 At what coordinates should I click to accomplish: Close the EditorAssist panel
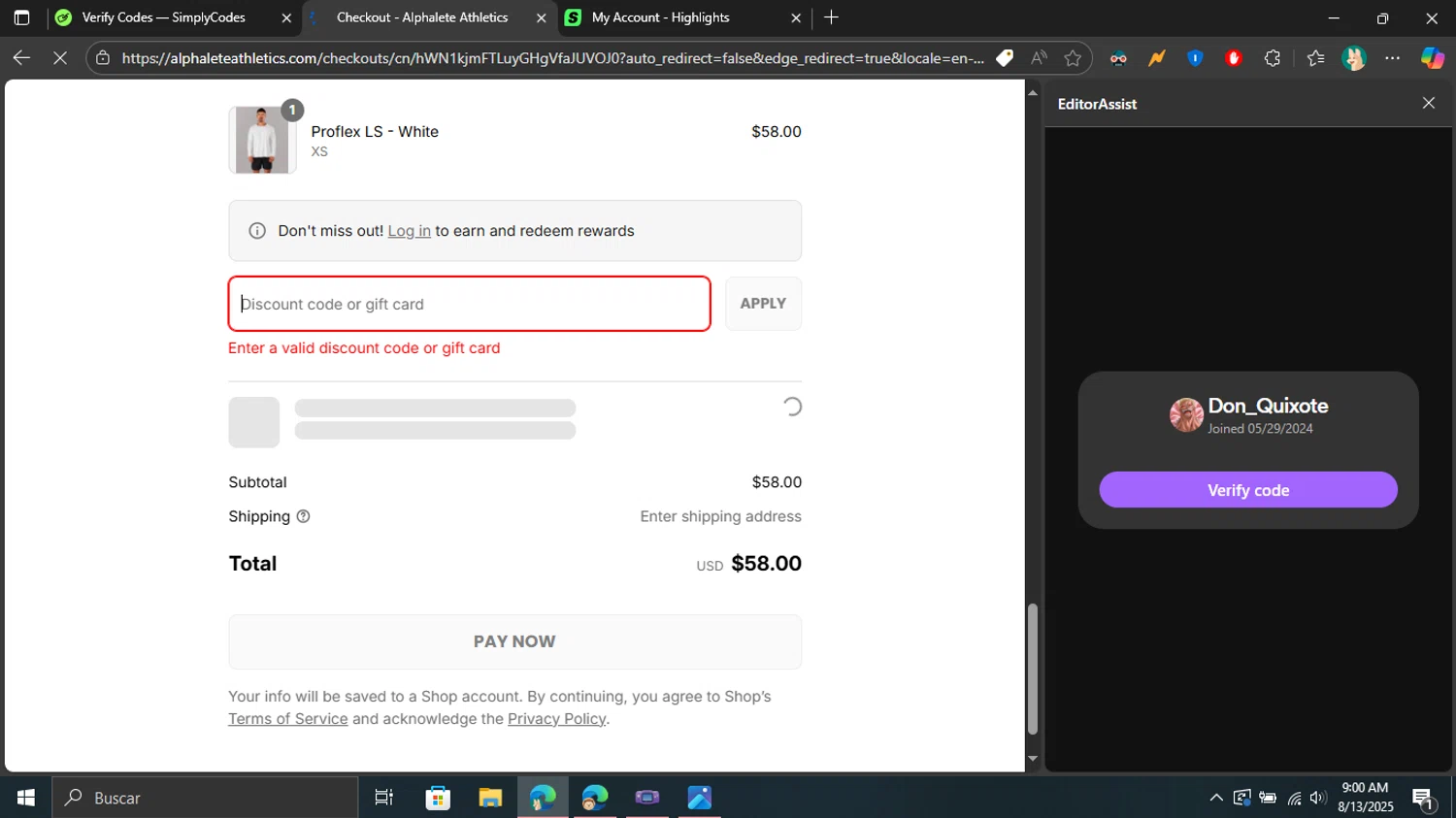(x=1429, y=103)
